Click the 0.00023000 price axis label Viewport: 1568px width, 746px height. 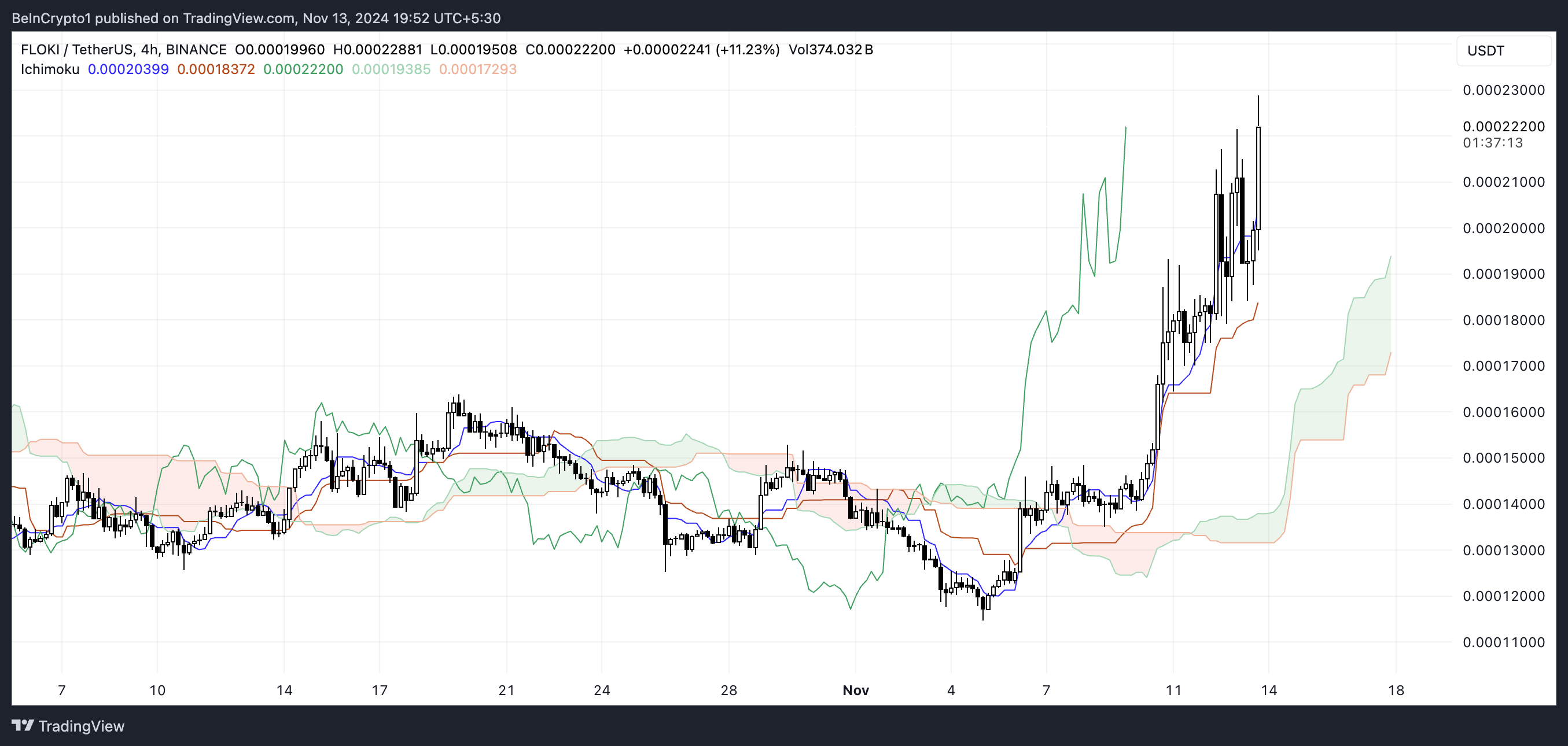(x=1503, y=90)
